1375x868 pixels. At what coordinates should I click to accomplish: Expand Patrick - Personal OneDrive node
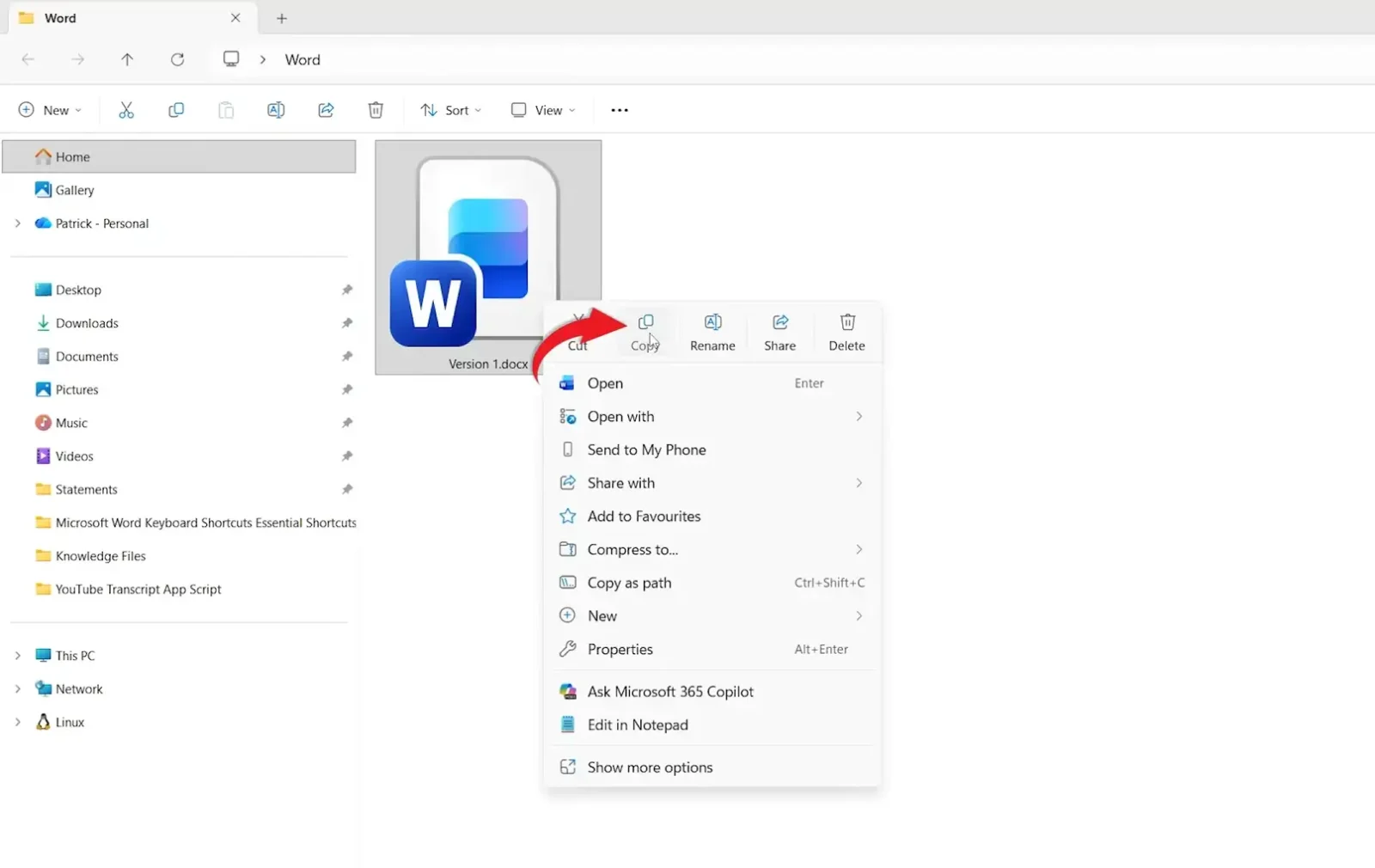[x=18, y=223]
